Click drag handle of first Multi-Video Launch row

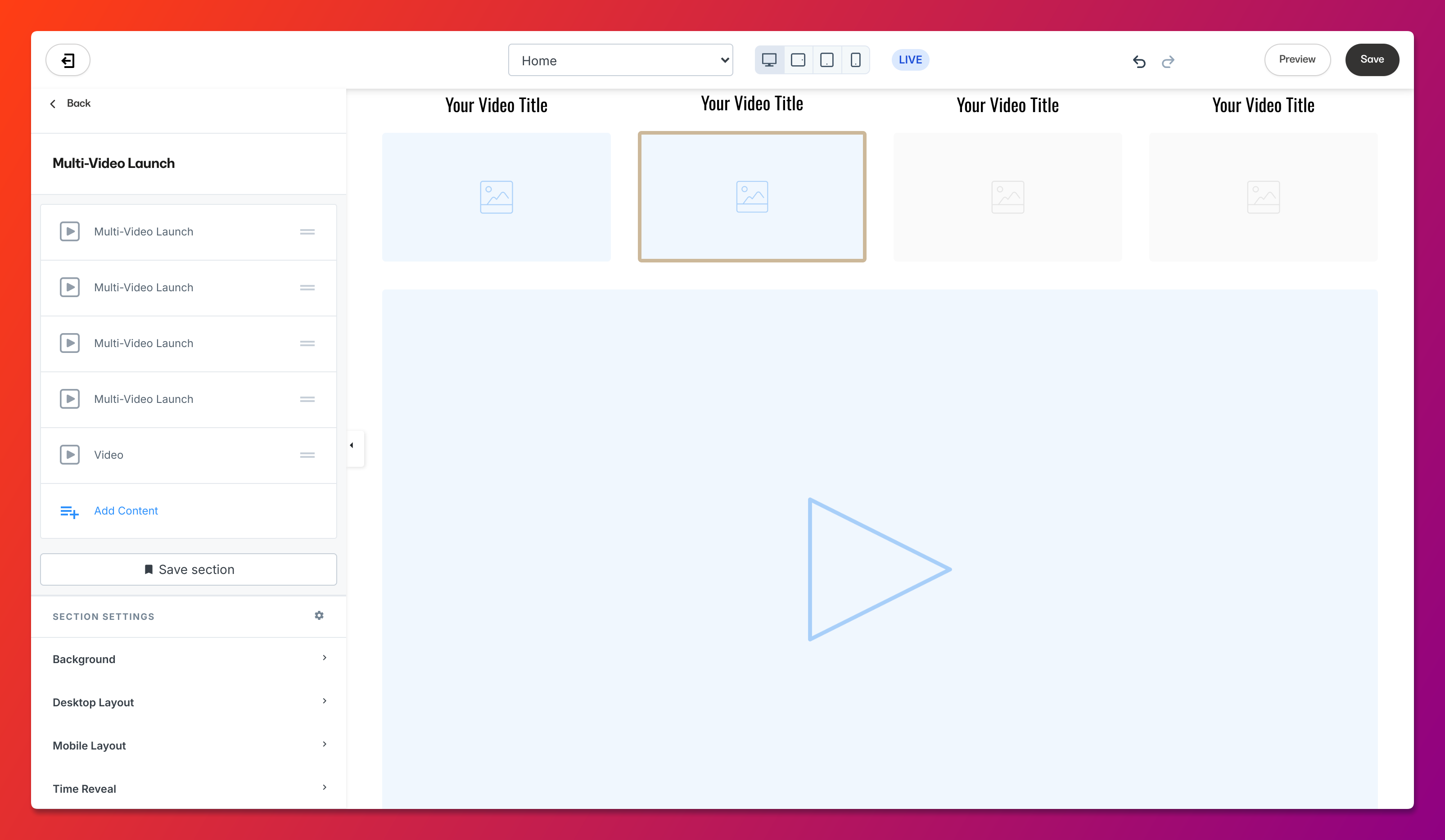pyautogui.click(x=307, y=232)
